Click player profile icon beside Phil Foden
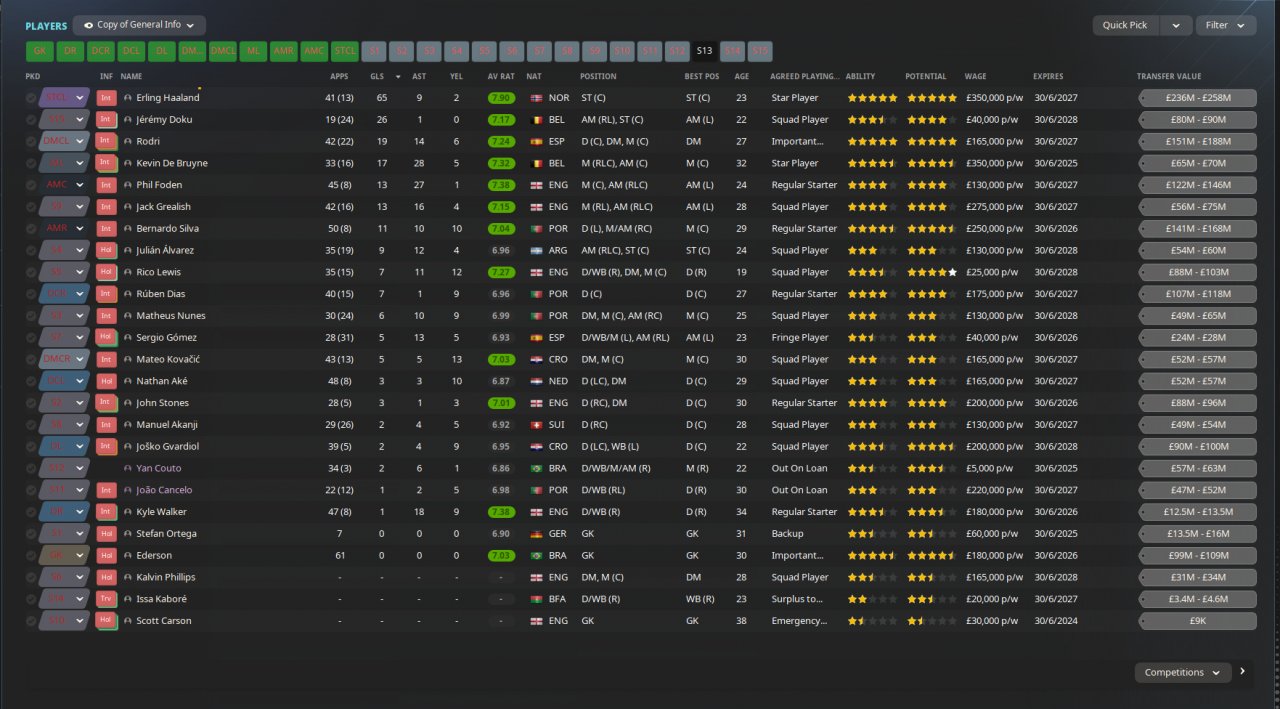 pyautogui.click(x=128, y=185)
